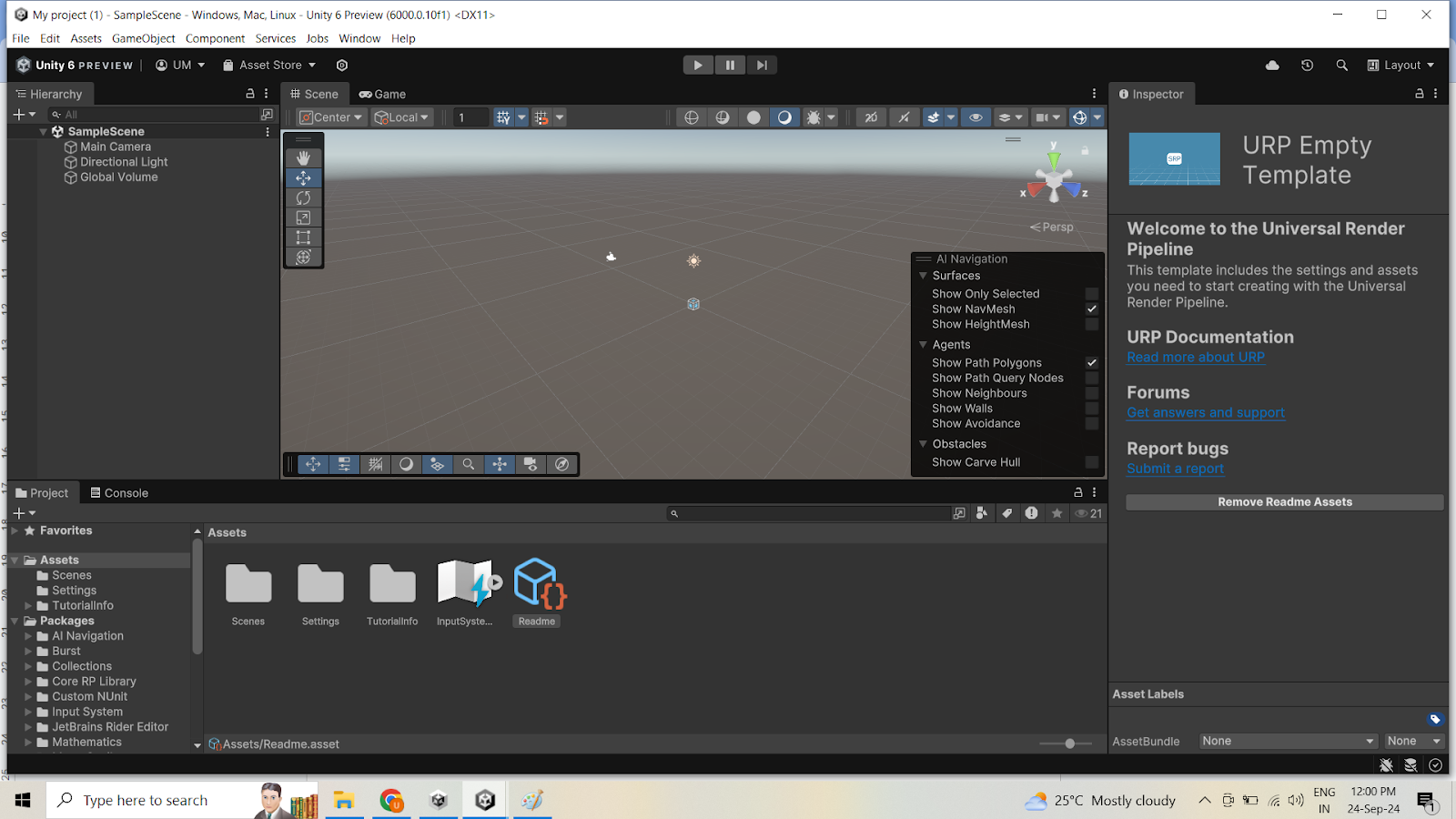Click search by type icon in Project

(x=981, y=513)
